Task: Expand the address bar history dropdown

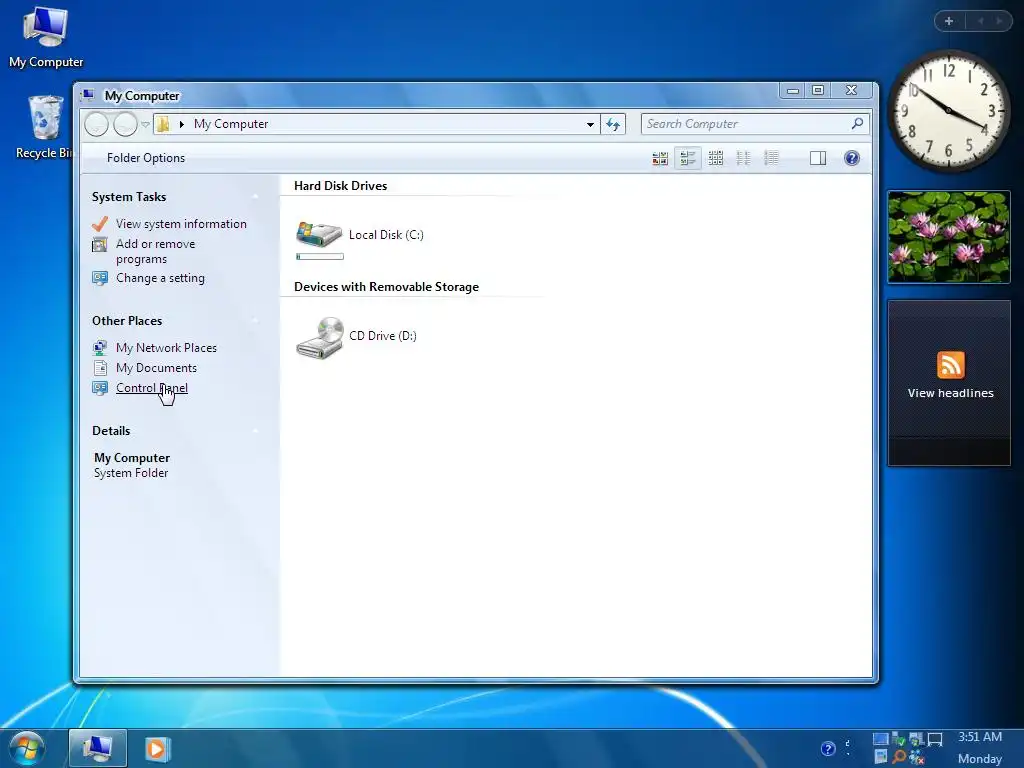Action: tap(590, 124)
